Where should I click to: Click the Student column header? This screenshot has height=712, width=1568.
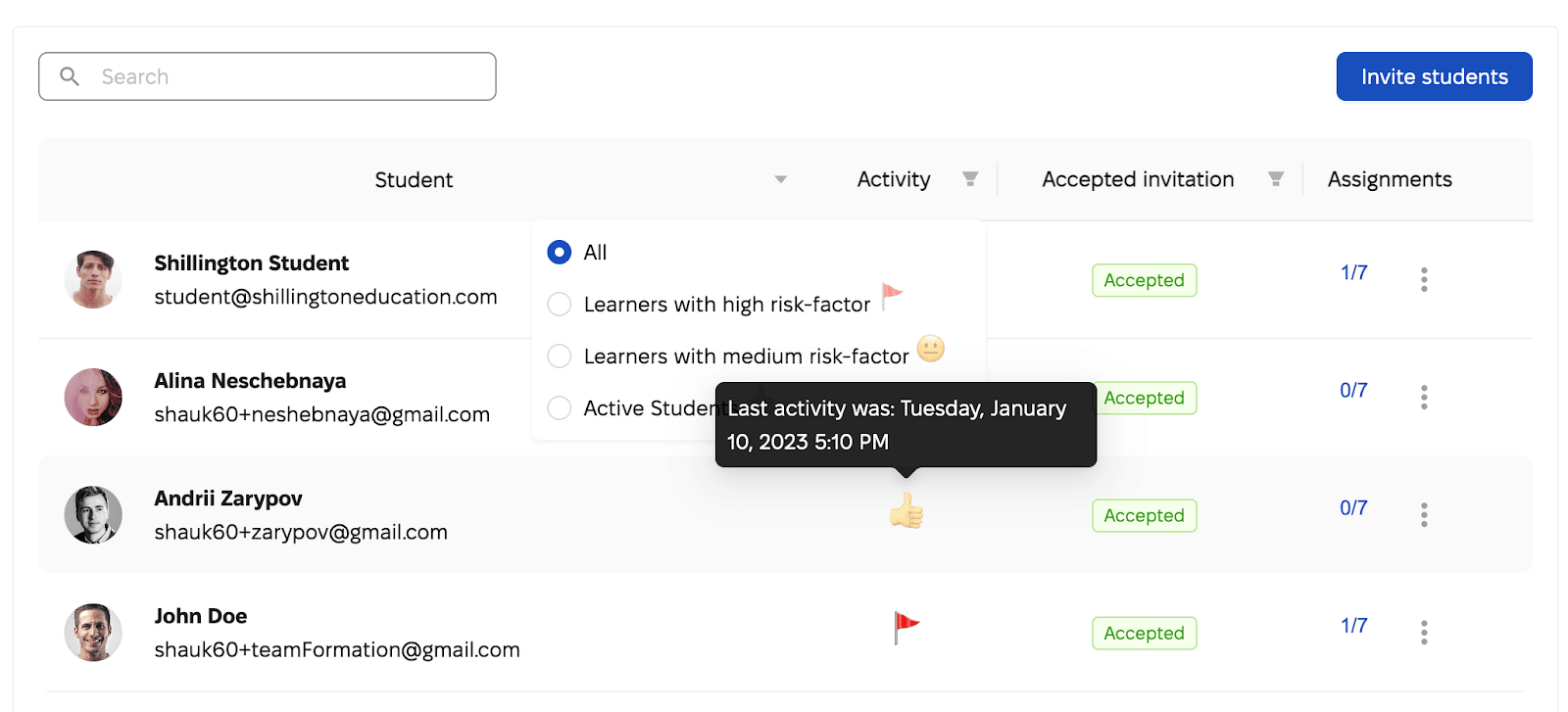point(413,179)
